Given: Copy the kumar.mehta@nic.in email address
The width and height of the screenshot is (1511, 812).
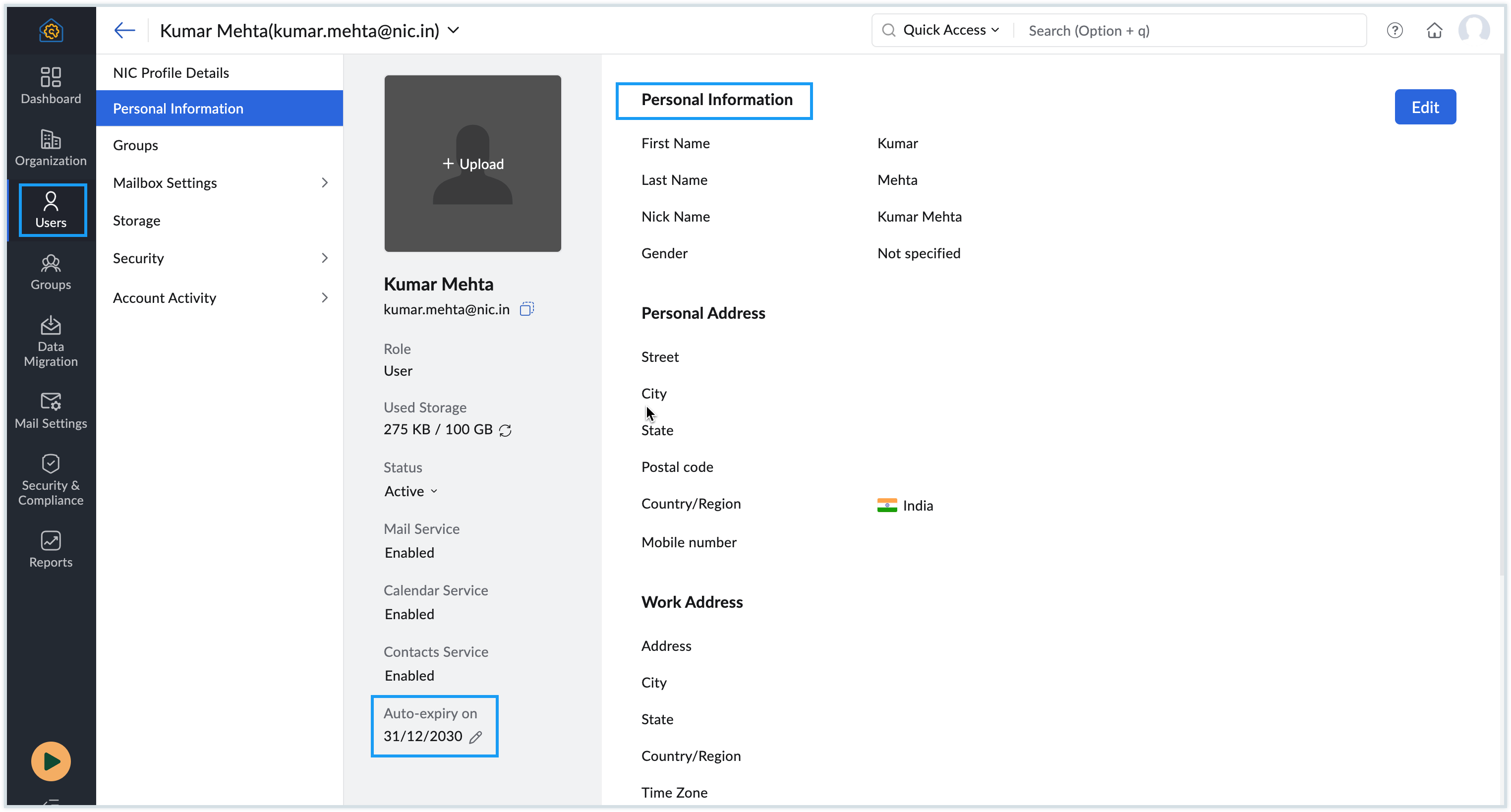Looking at the screenshot, I should coord(527,309).
